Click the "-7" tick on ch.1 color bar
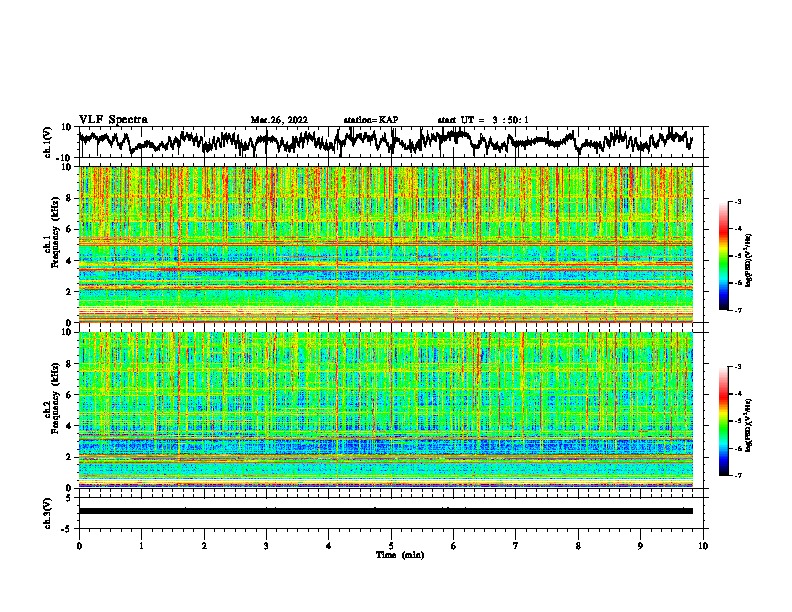This screenshot has height=612, width=792. click(x=738, y=310)
